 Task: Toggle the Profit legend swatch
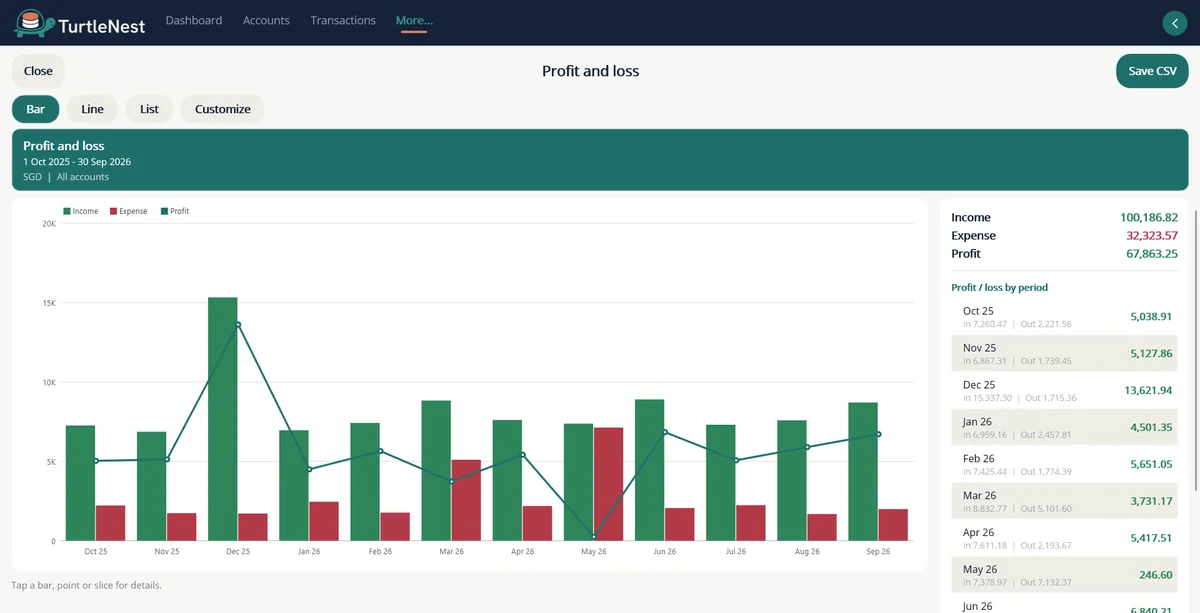point(164,211)
